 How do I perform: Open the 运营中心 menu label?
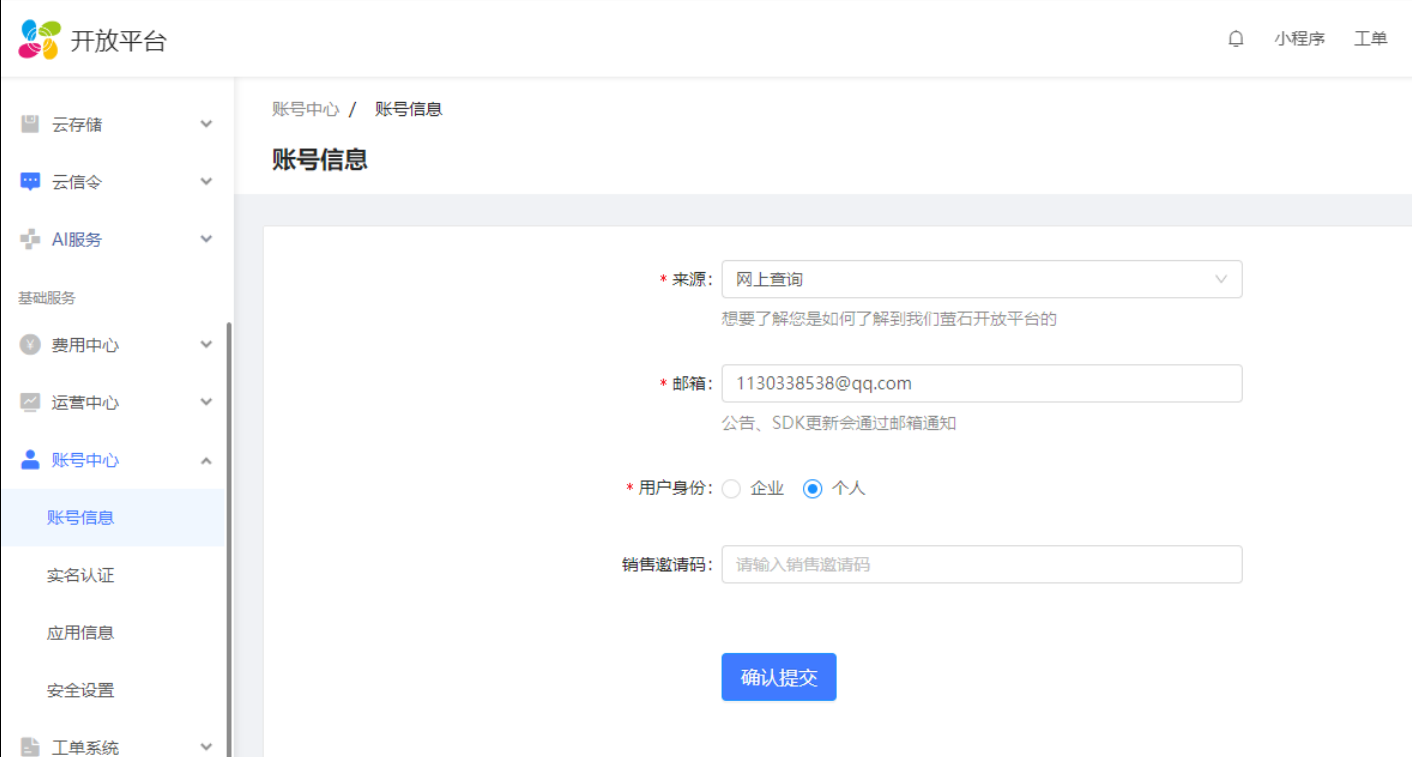(85, 403)
